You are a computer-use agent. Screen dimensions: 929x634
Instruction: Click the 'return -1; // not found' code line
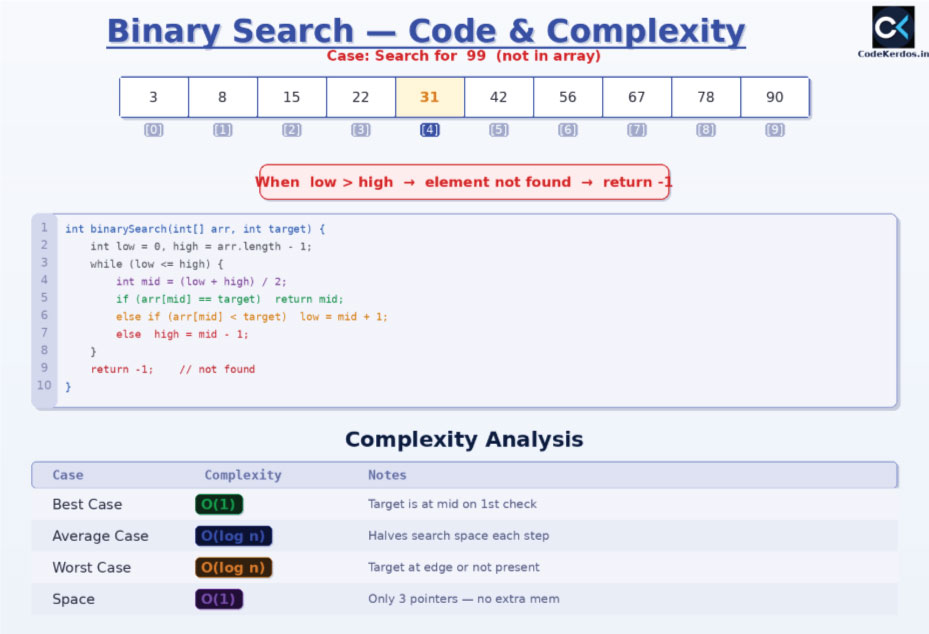[x=172, y=369]
